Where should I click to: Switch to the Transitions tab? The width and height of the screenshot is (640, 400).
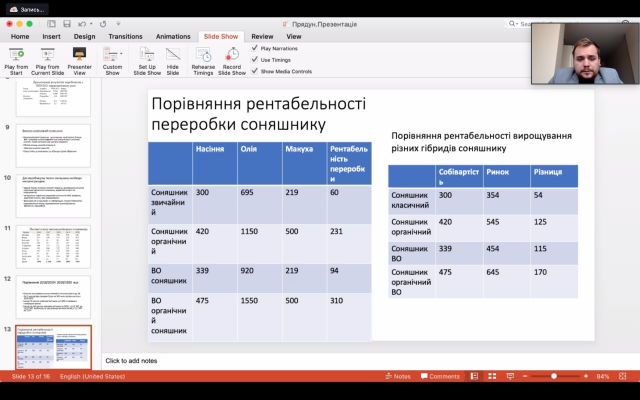(125, 35)
